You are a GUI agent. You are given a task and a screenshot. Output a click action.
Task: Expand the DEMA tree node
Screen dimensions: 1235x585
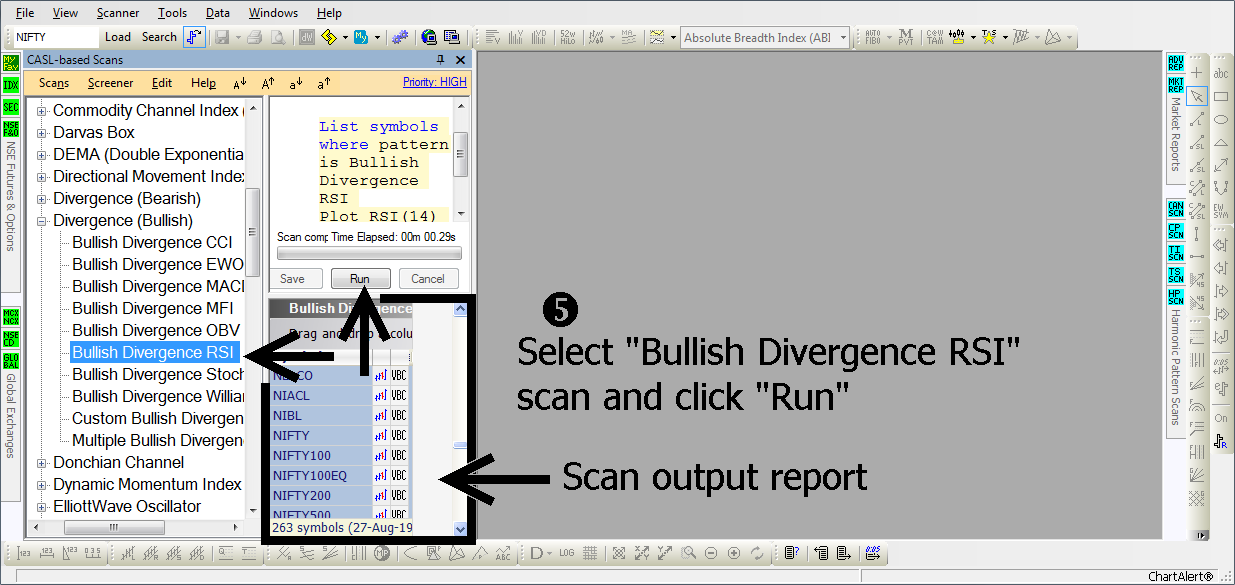point(42,155)
